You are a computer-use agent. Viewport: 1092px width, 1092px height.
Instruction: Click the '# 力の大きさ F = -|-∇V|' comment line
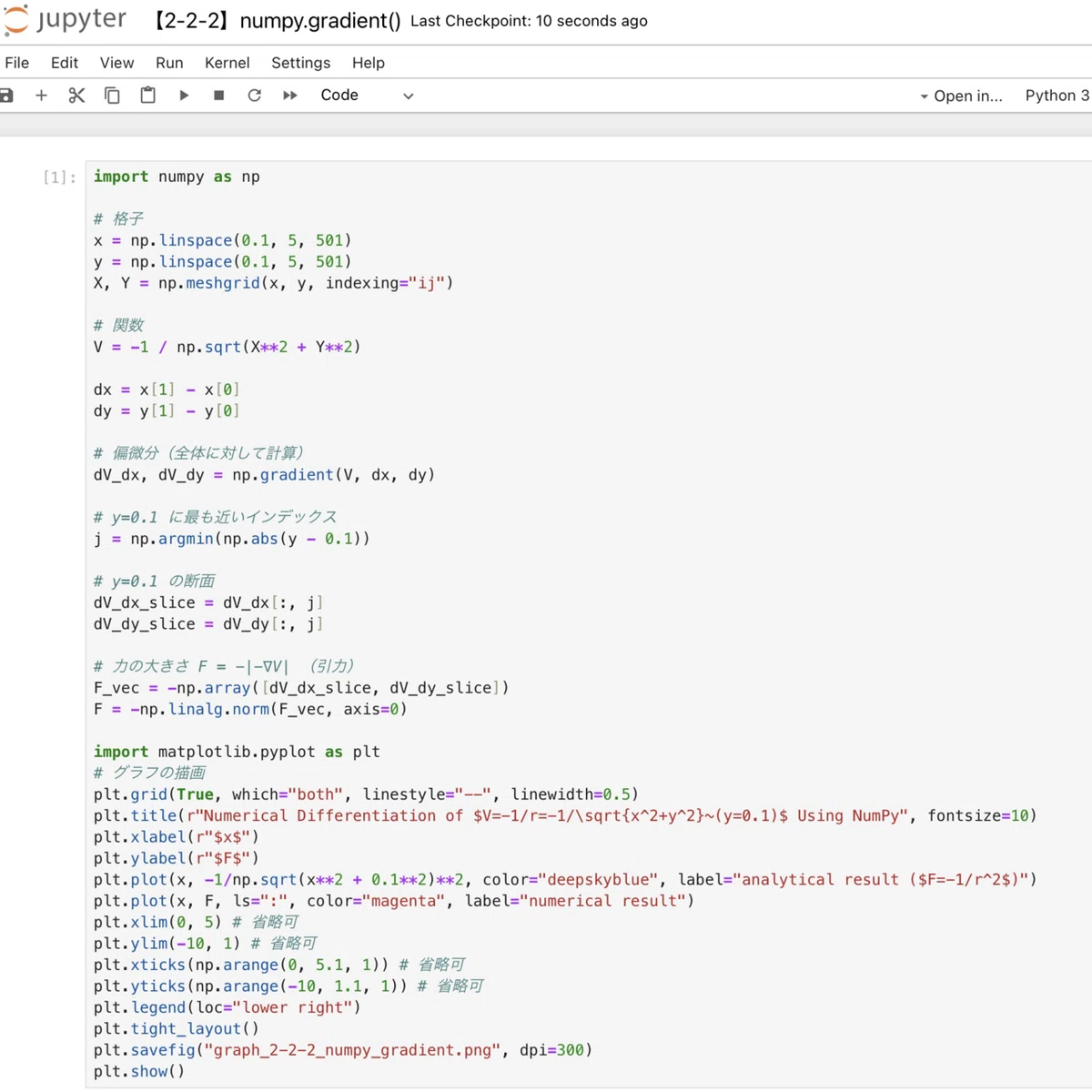tap(224, 666)
